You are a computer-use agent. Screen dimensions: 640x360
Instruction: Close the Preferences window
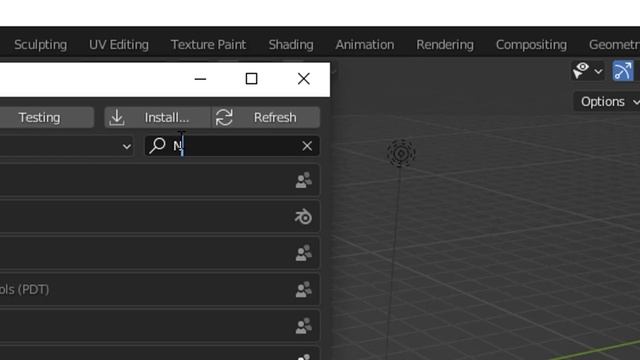(304, 79)
